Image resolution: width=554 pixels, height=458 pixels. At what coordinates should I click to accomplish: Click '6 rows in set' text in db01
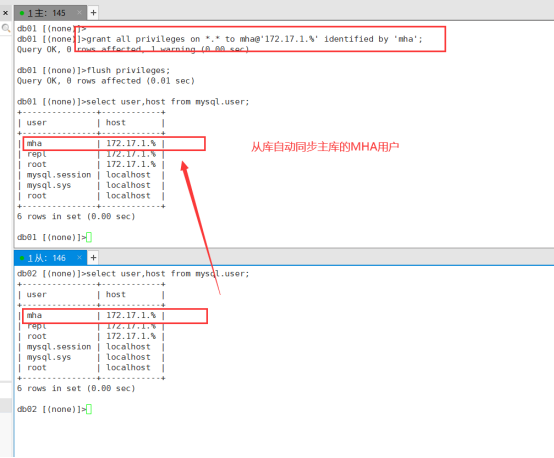point(76,216)
